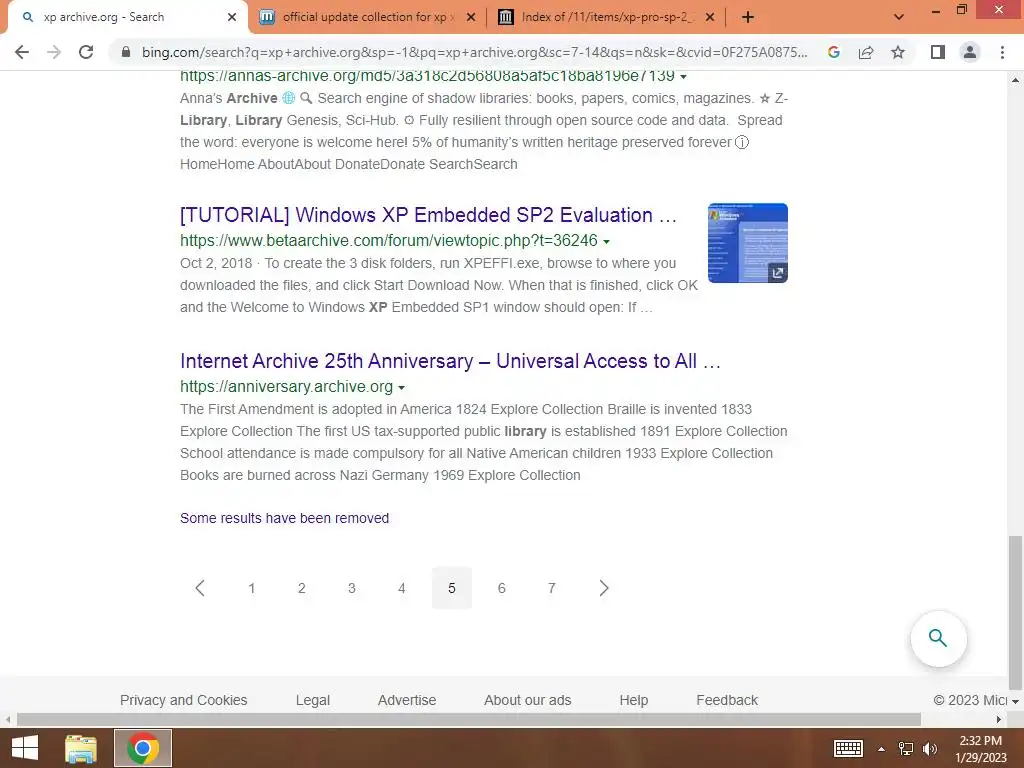The image size is (1024, 768).
Task: Click the vertical scrollbar thumb
Action: [x=1015, y=612]
